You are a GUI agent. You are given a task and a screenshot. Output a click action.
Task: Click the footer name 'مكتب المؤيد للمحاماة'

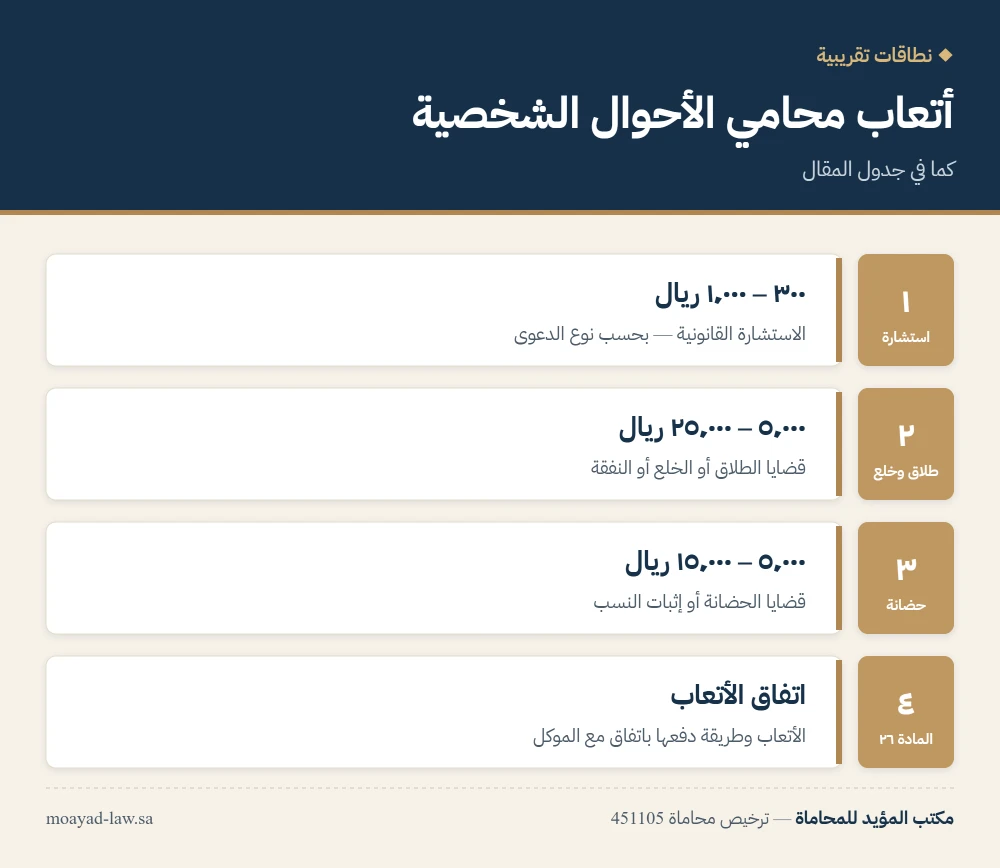coord(874,818)
